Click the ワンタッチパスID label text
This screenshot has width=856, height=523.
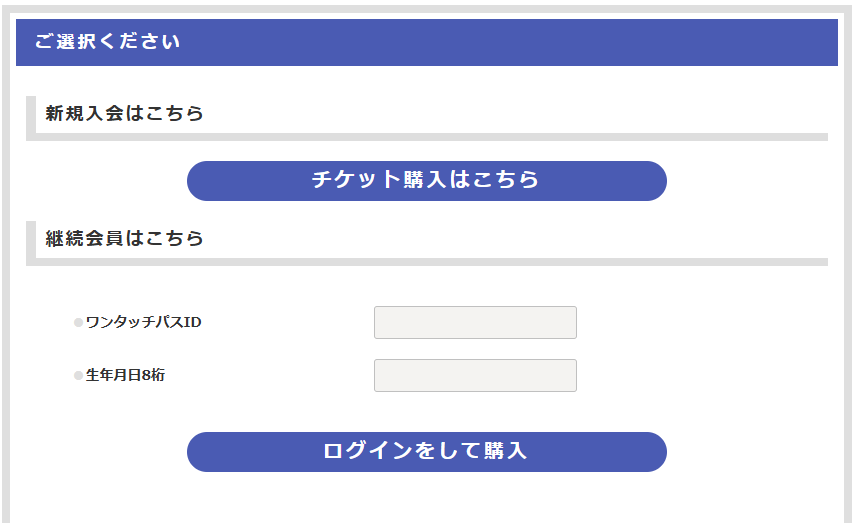[x=143, y=322]
